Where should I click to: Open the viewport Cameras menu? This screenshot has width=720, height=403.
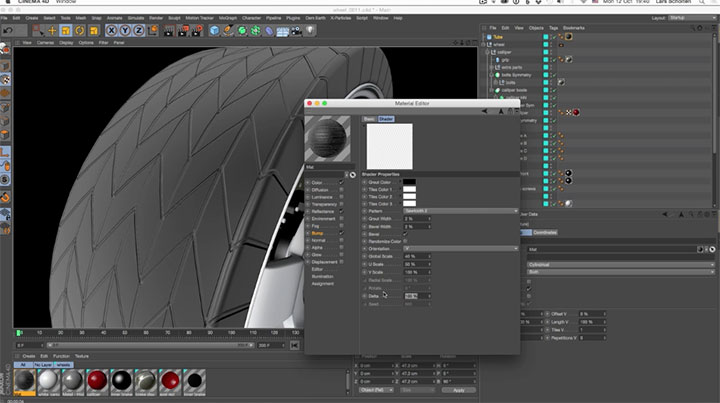[45, 43]
